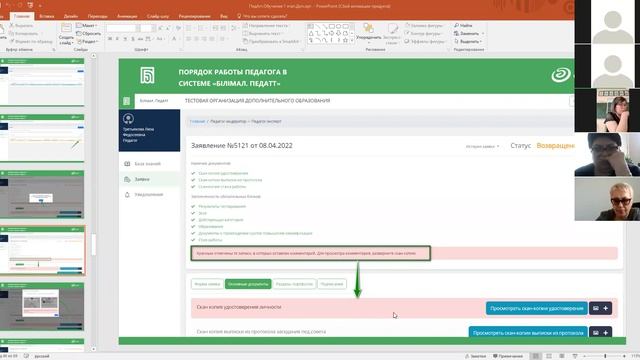Open Направление текста text direction dropdown

266,25
